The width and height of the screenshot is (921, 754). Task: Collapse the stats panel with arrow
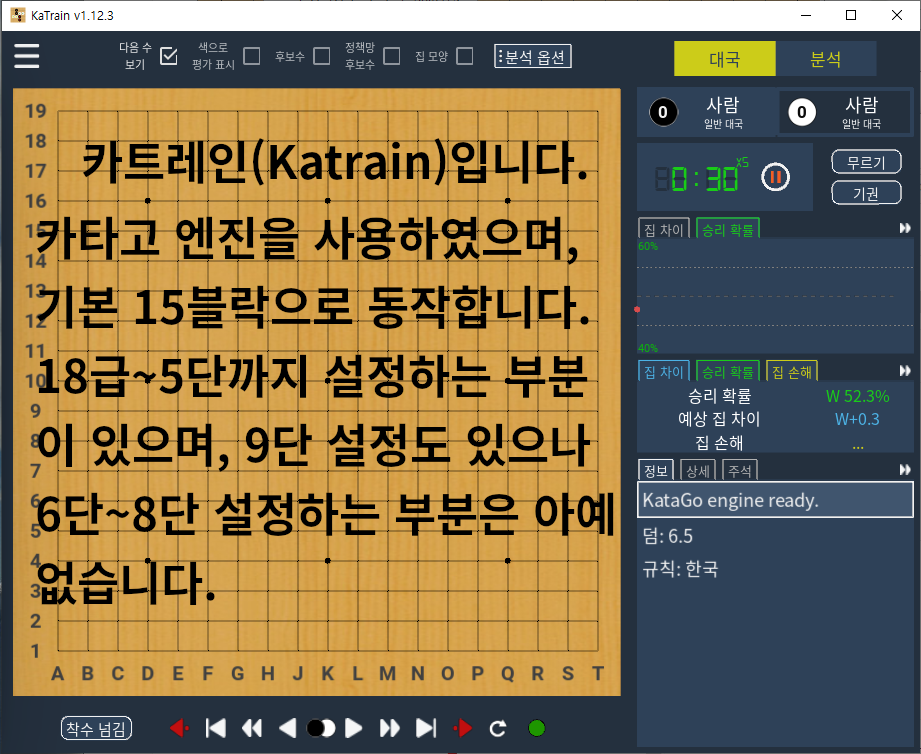[905, 371]
